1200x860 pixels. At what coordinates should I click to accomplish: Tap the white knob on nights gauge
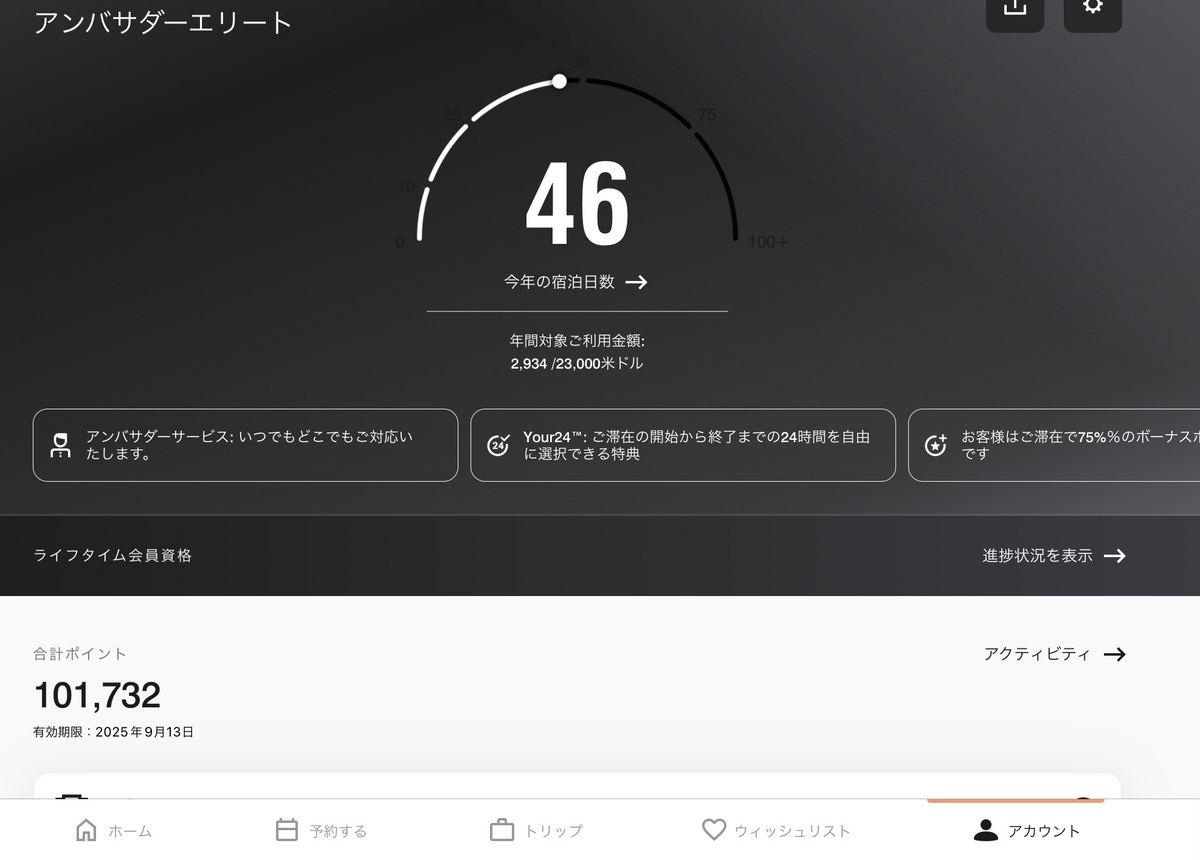tap(560, 81)
